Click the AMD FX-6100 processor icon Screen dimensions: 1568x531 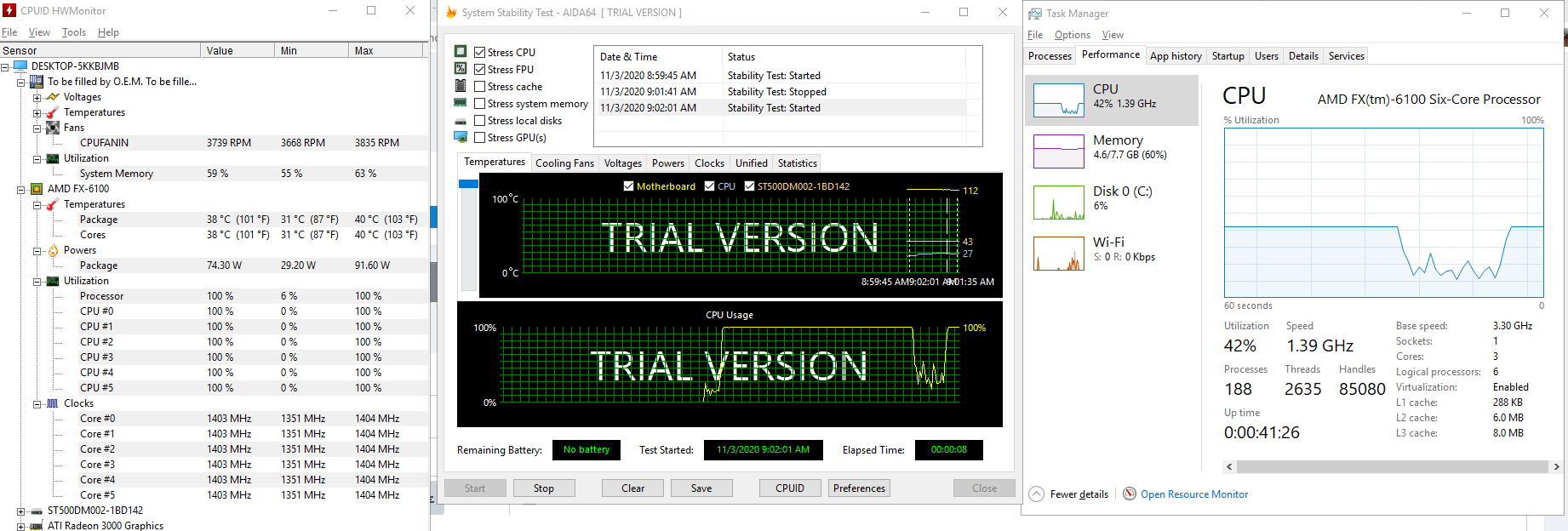click(x=37, y=189)
